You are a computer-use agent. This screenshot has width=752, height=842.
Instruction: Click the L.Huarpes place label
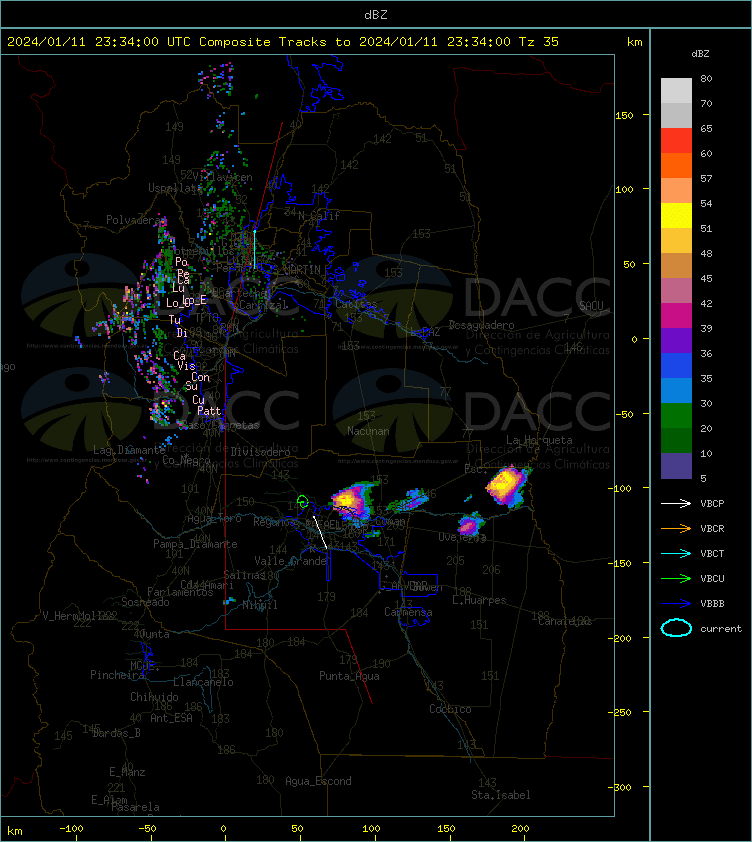pyautogui.click(x=479, y=600)
